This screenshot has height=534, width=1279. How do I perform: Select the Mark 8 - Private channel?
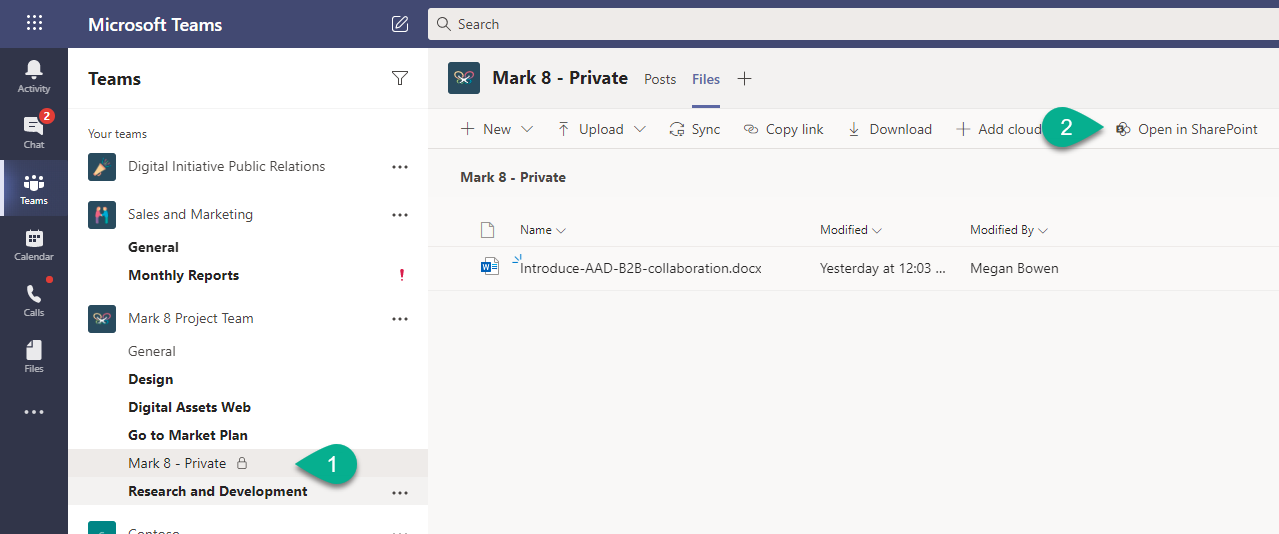click(x=248, y=463)
